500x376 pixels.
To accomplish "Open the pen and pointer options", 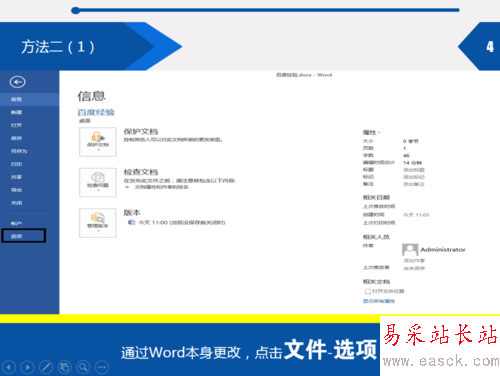I will [x=46, y=367].
